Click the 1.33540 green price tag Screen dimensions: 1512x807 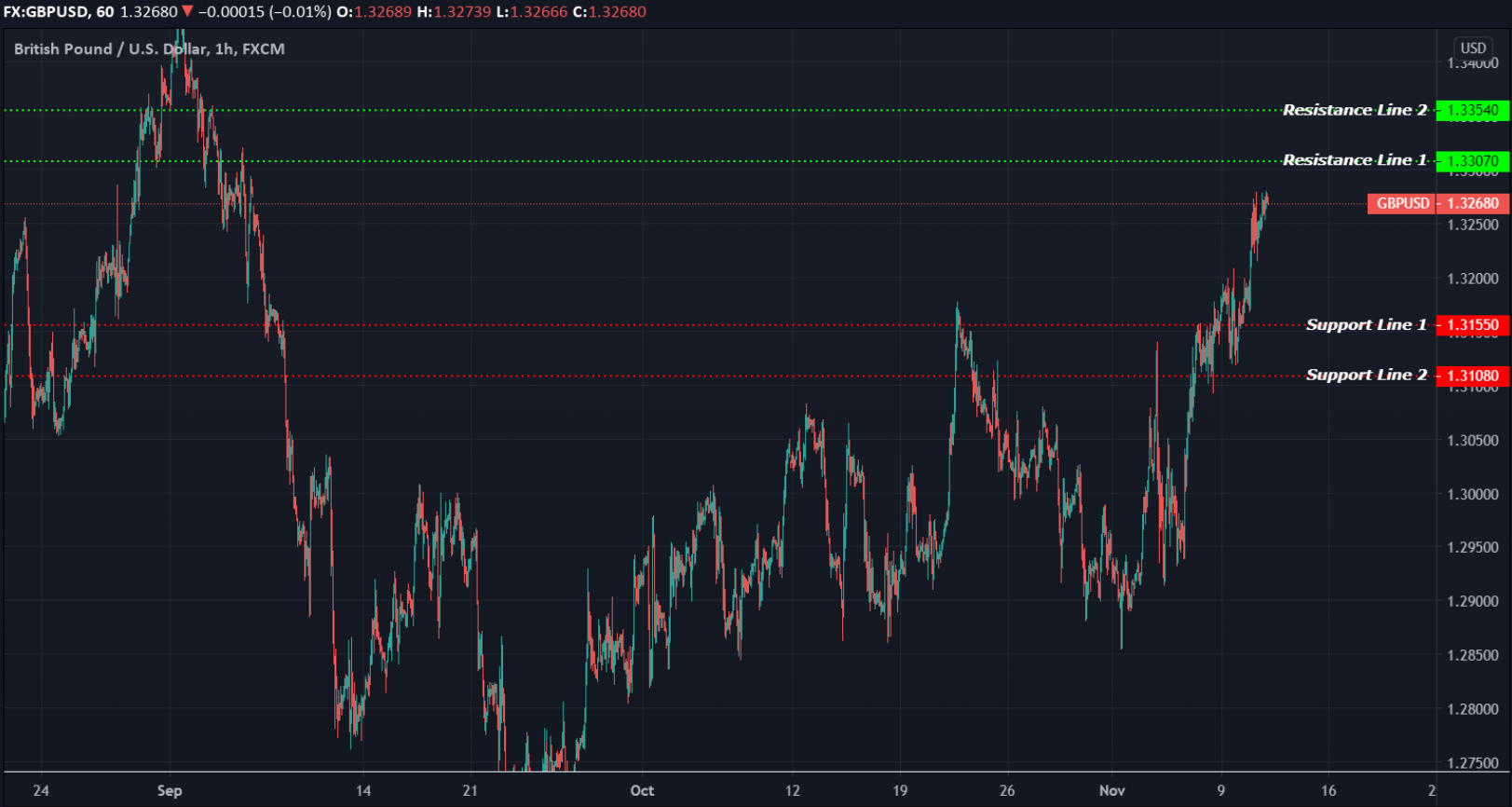click(1472, 110)
